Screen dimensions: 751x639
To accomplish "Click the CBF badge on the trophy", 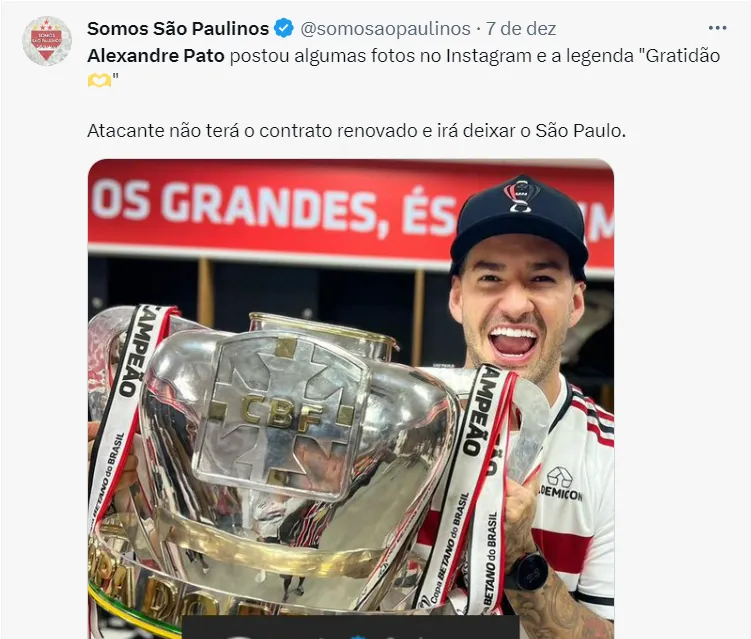I will (x=281, y=411).
